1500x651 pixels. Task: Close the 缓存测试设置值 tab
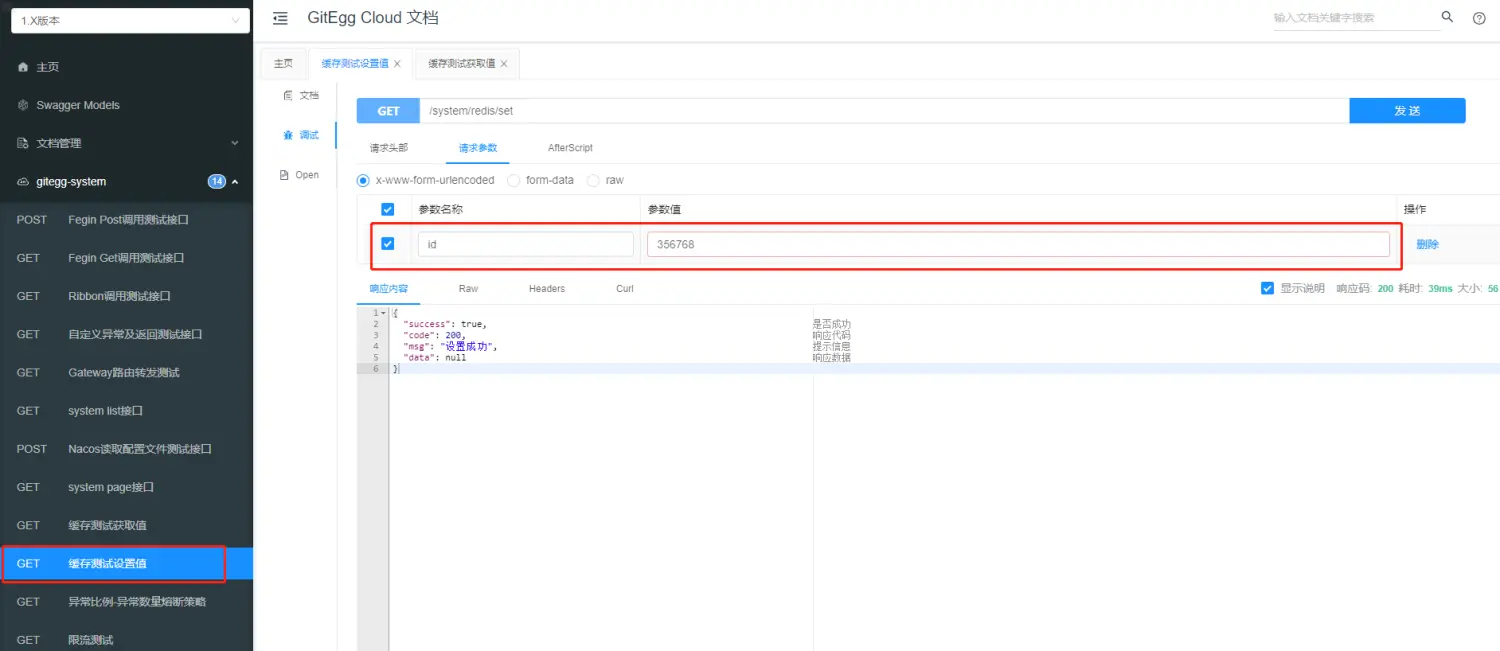point(397,64)
